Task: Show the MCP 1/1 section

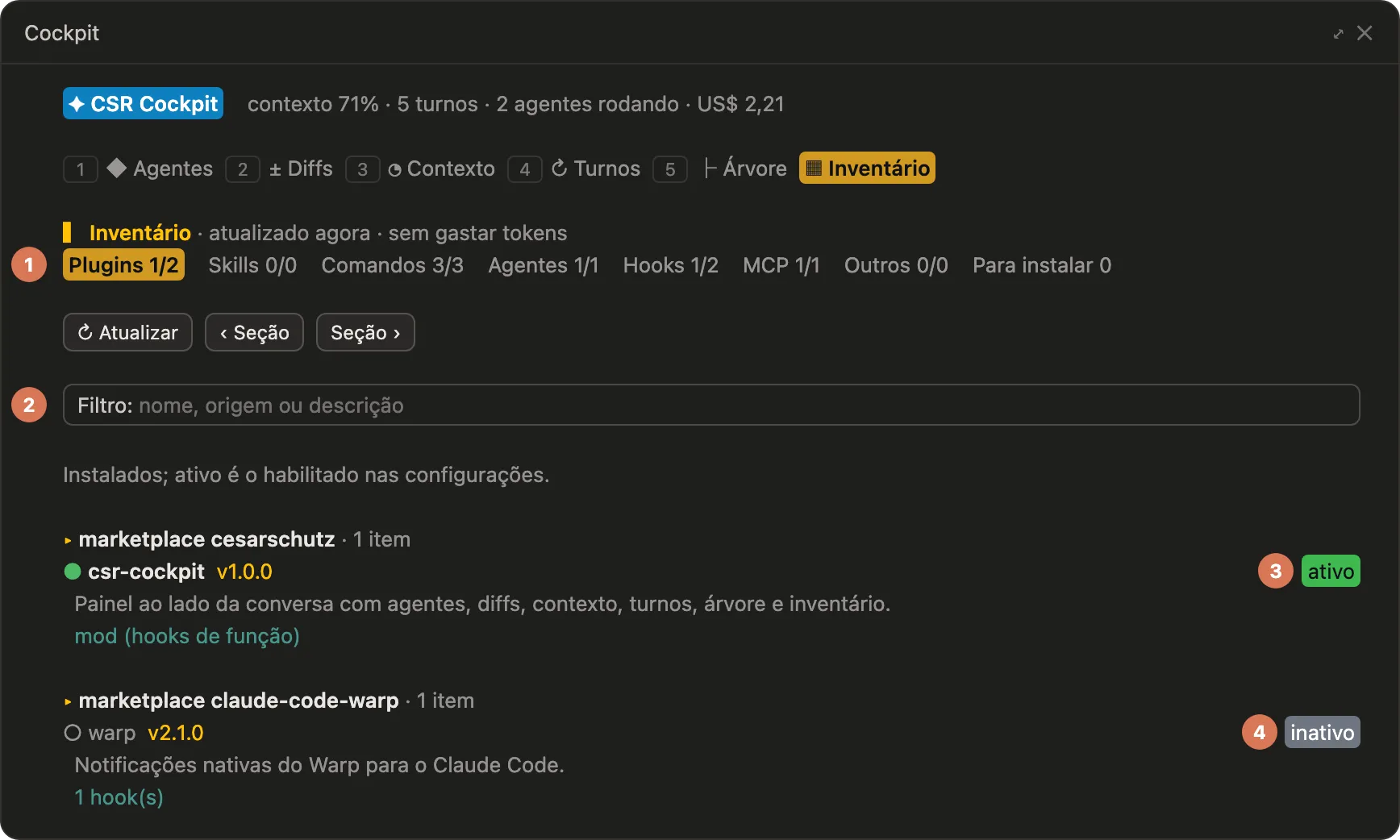Action: [781, 265]
